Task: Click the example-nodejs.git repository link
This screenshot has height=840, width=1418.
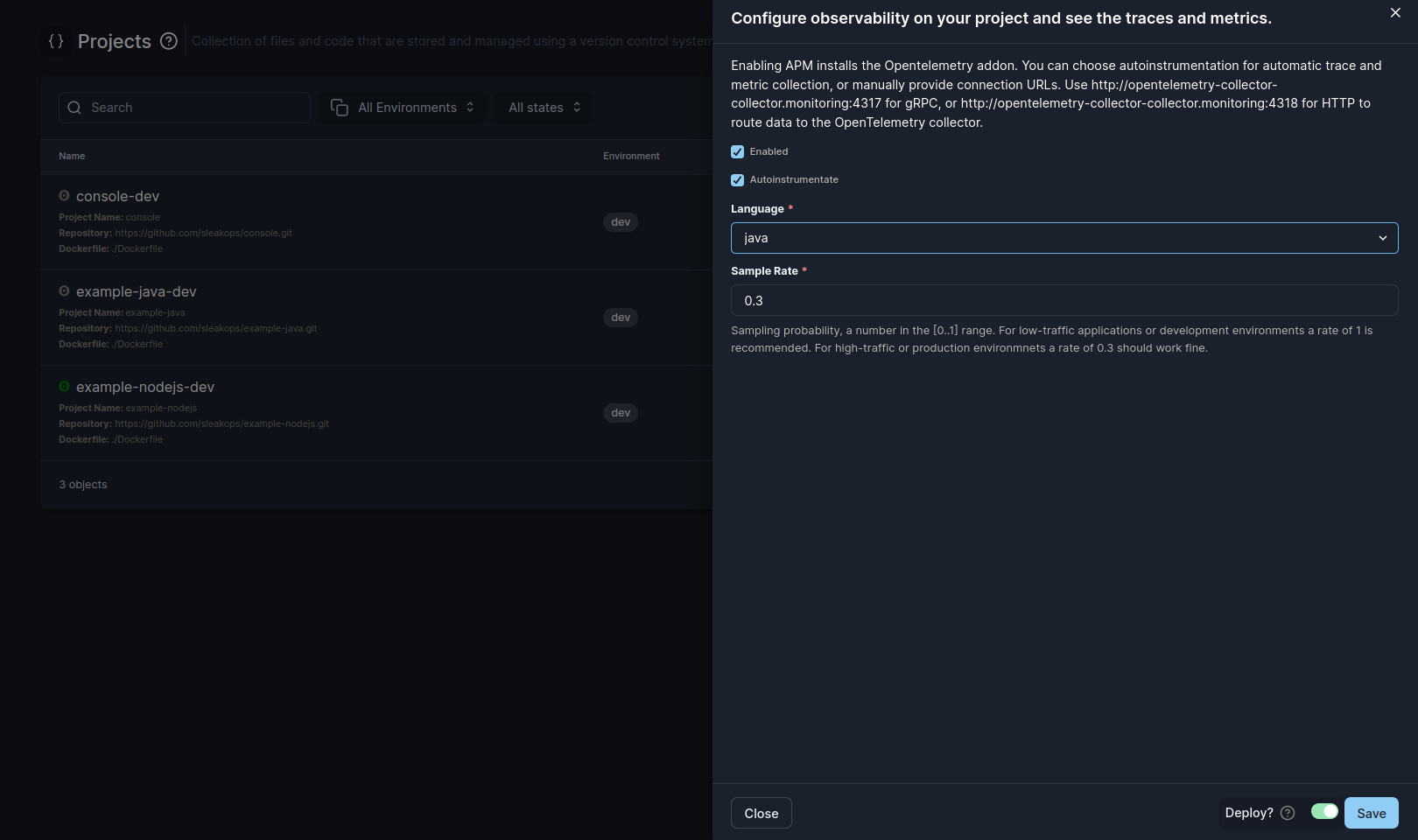Action: (221, 423)
